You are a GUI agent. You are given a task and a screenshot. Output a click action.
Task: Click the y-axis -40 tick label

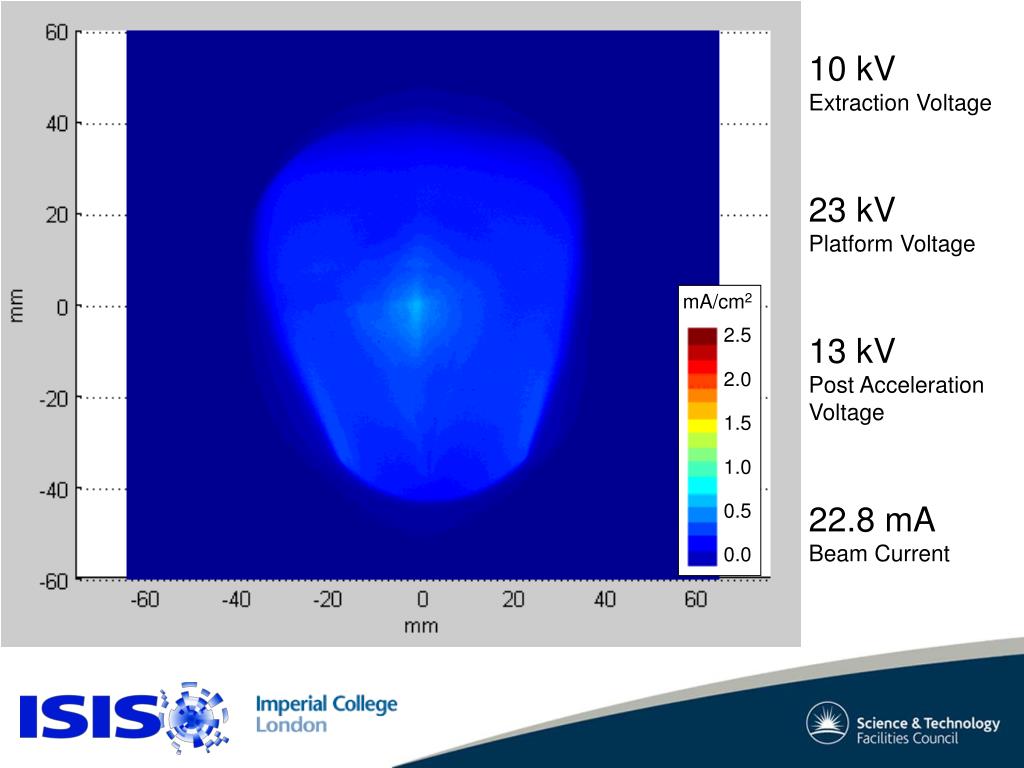pyautogui.click(x=54, y=490)
